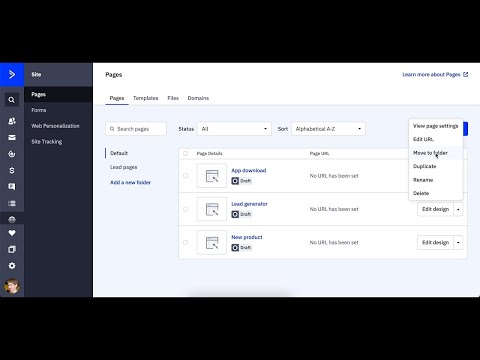Open the Automations icon in sidebar

pos(12,154)
